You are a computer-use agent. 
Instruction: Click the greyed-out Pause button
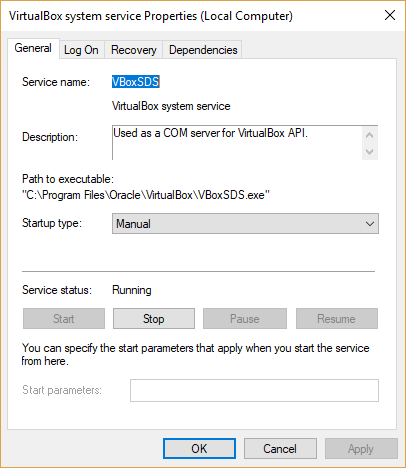pos(245,319)
